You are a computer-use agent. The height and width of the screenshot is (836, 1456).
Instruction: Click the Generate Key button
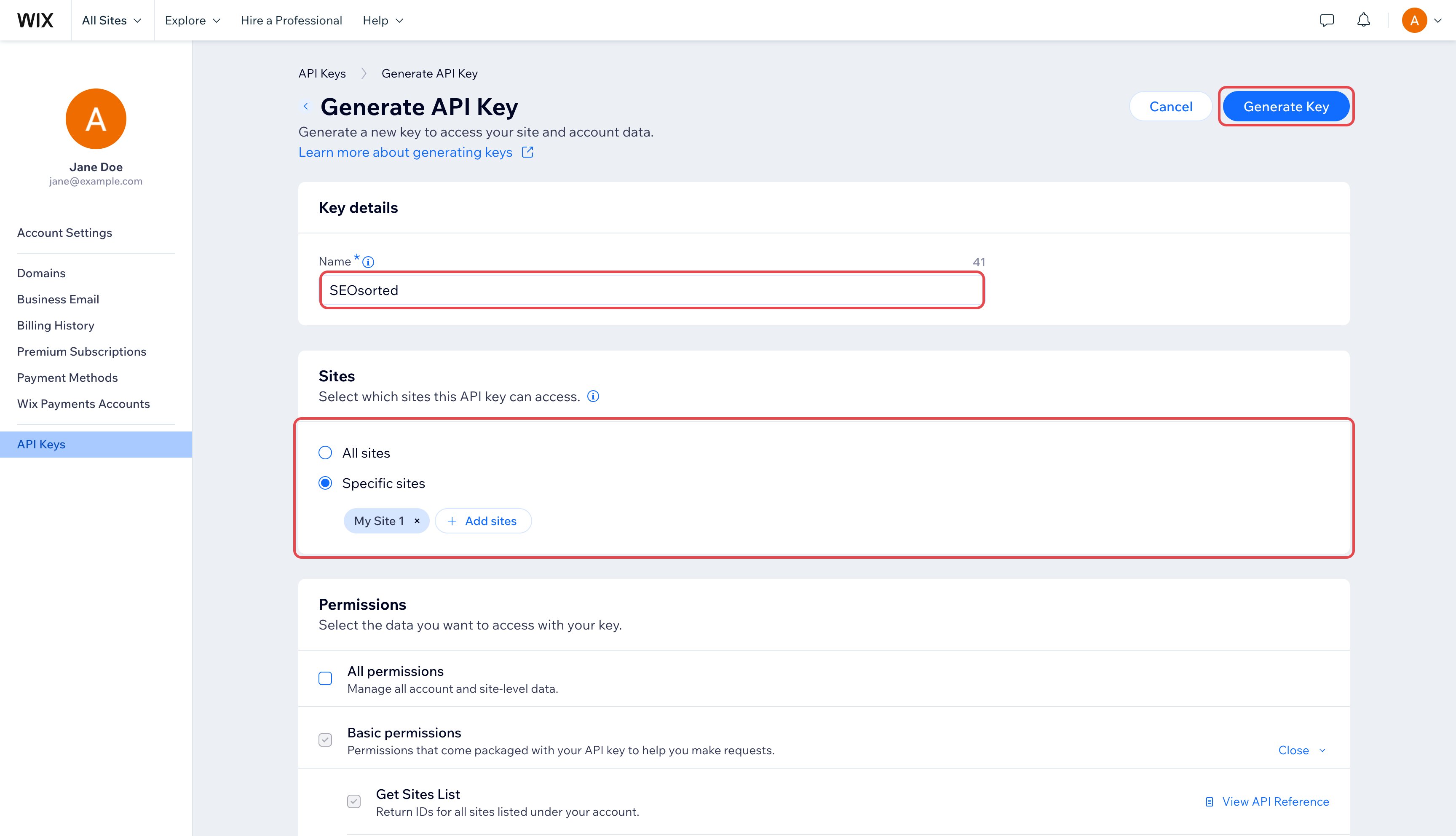point(1286,106)
